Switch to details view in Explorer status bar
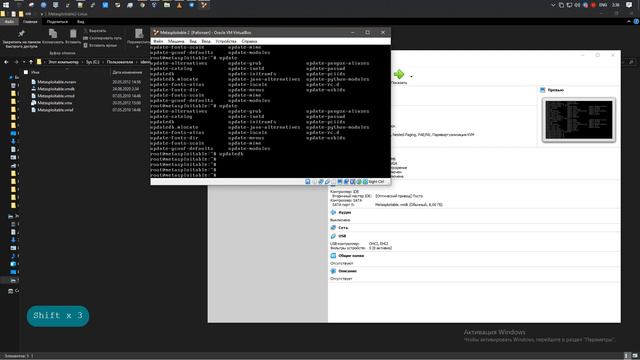The width and height of the screenshot is (640, 360). (x=627, y=356)
